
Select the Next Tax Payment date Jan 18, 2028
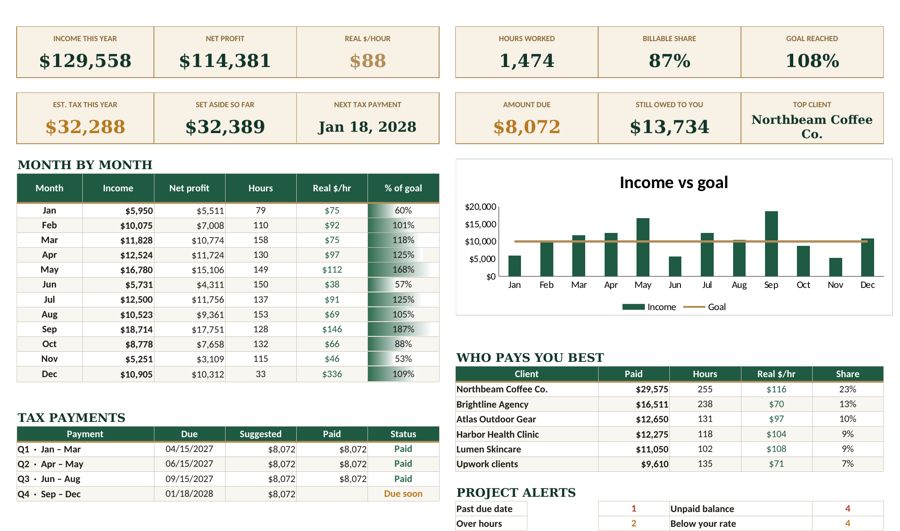point(367,127)
